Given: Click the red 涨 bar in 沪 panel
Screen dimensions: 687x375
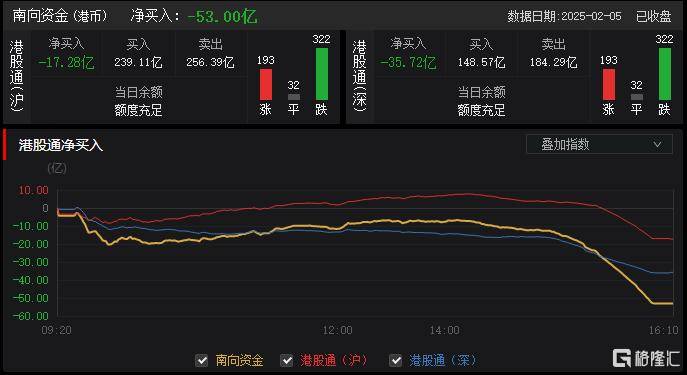Looking at the screenshot, I should pos(266,85).
